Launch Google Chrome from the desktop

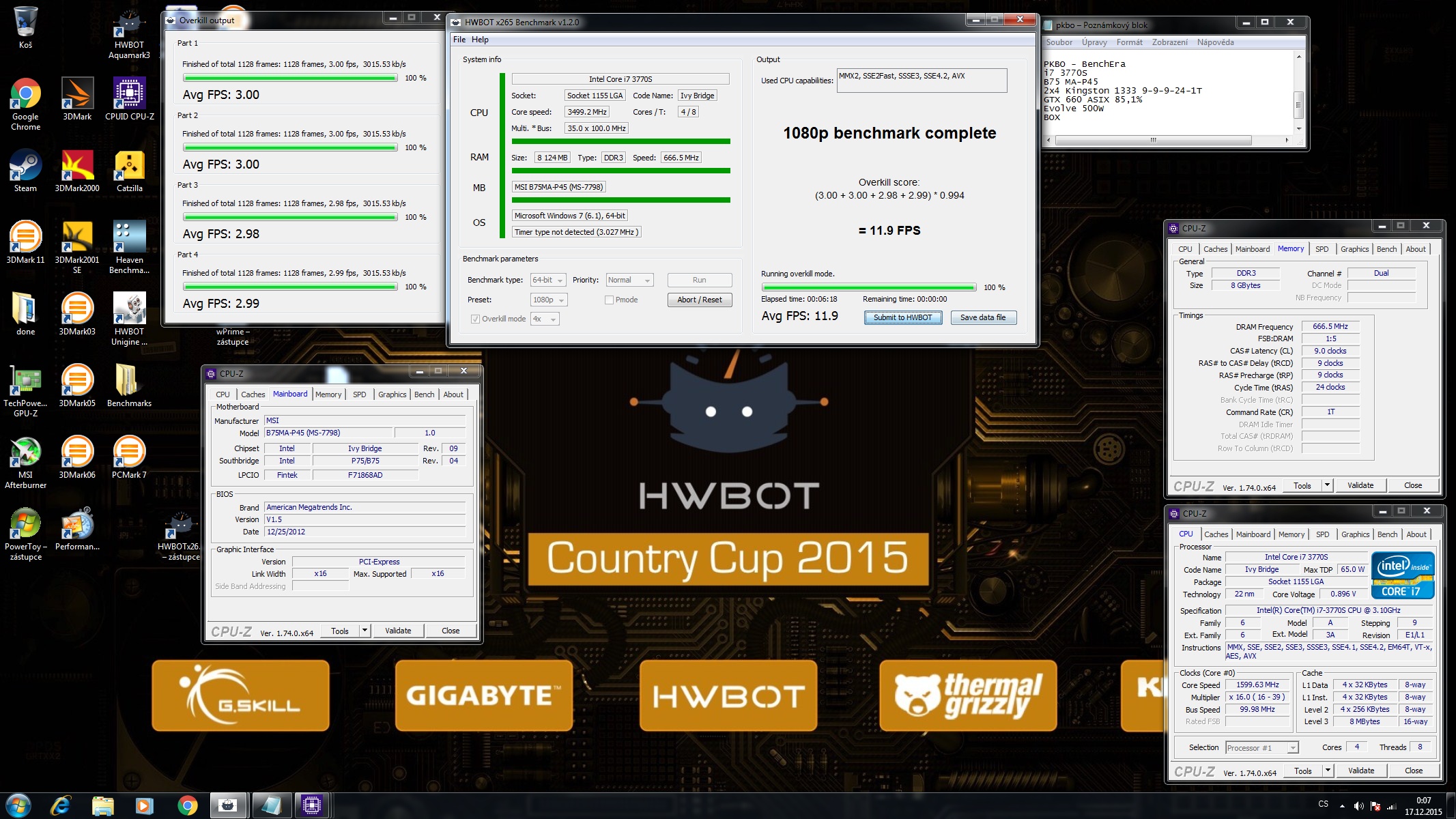[x=25, y=104]
